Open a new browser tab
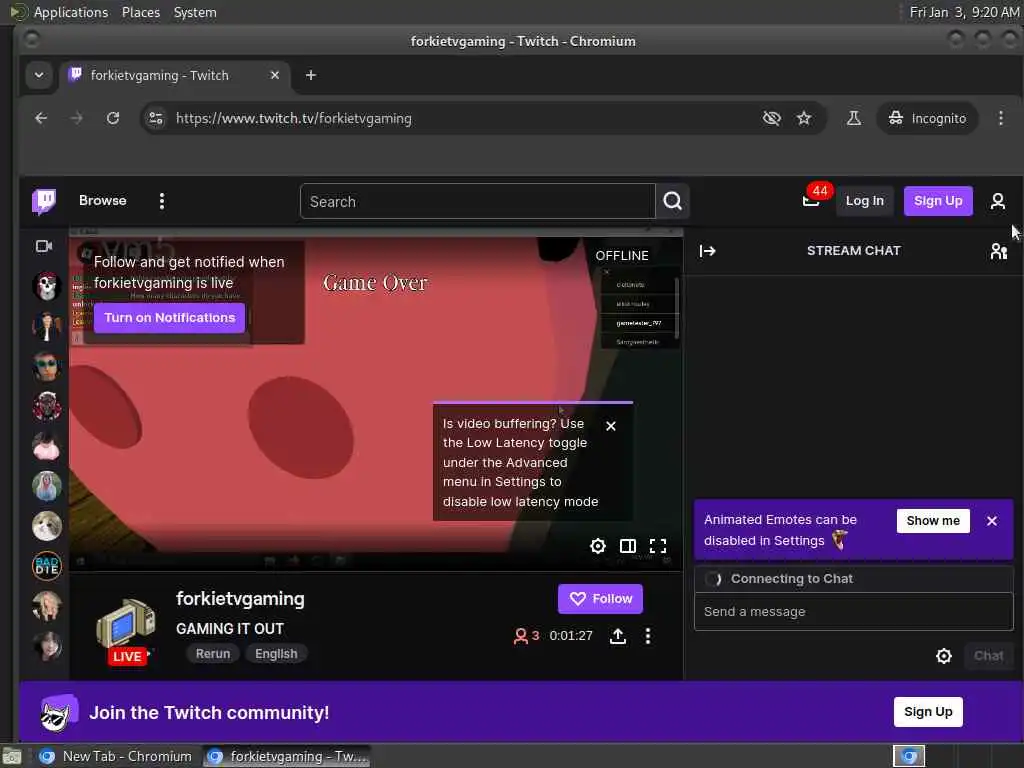The image size is (1024, 768). pyautogui.click(x=311, y=75)
